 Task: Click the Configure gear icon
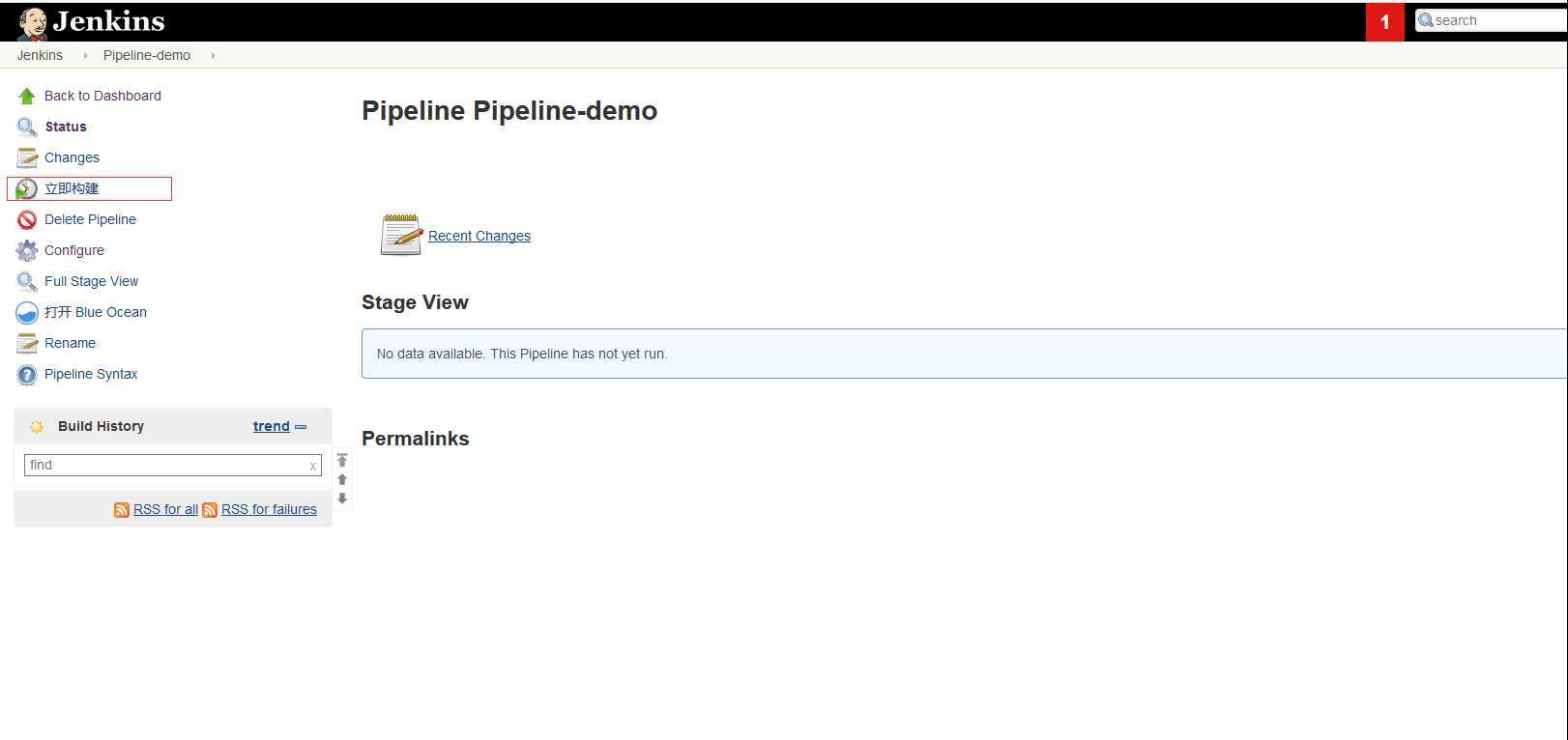point(27,250)
